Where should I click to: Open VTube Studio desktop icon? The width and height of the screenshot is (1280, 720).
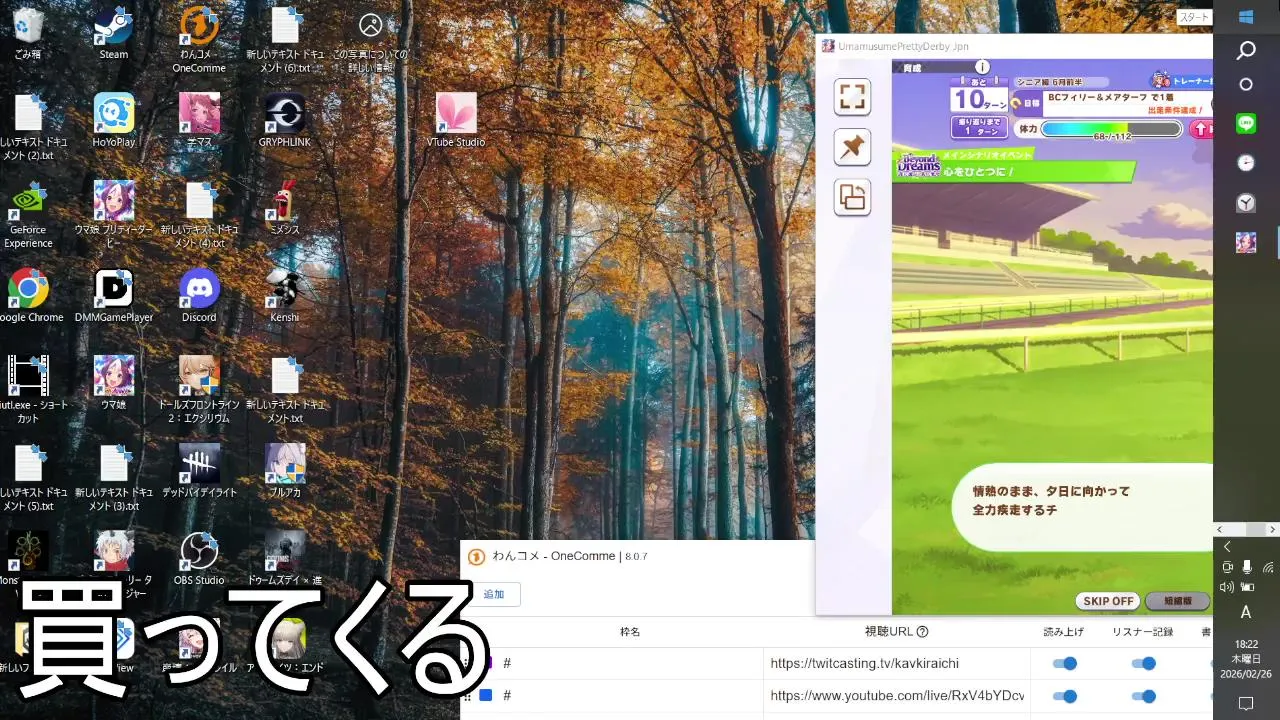(x=456, y=121)
